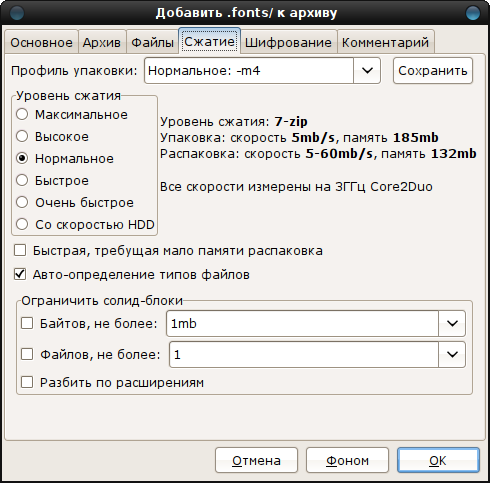Viewport: 490px width, 483px height.
Task: Select the Сжатие tab
Action: coord(210,41)
